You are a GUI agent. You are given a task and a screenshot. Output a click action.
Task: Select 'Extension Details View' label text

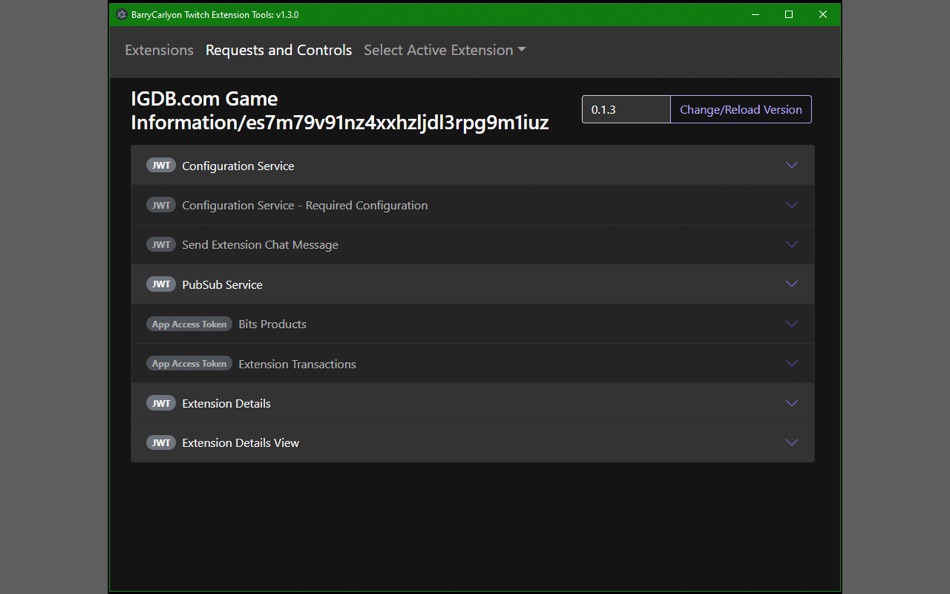[x=241, y=442]
